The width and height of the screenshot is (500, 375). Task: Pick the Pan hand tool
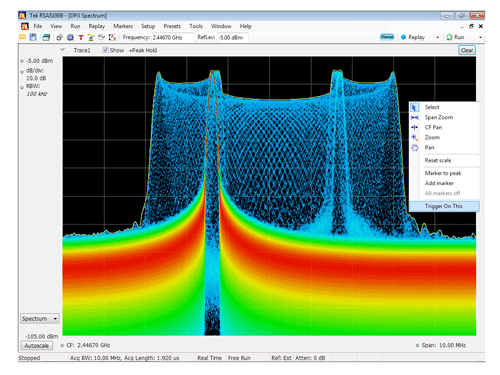[x=415, y=148]
